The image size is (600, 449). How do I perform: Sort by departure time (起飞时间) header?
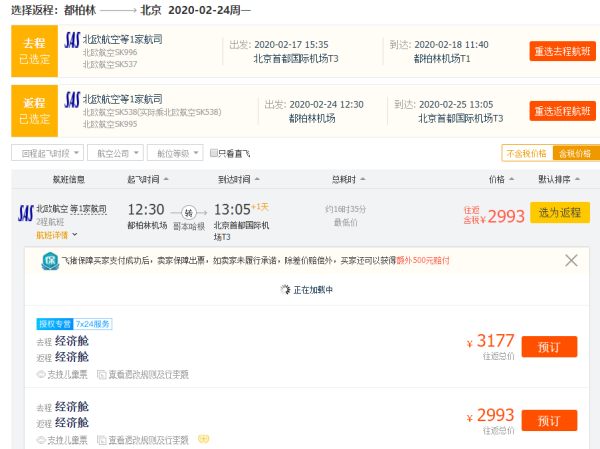coord(146,180)
